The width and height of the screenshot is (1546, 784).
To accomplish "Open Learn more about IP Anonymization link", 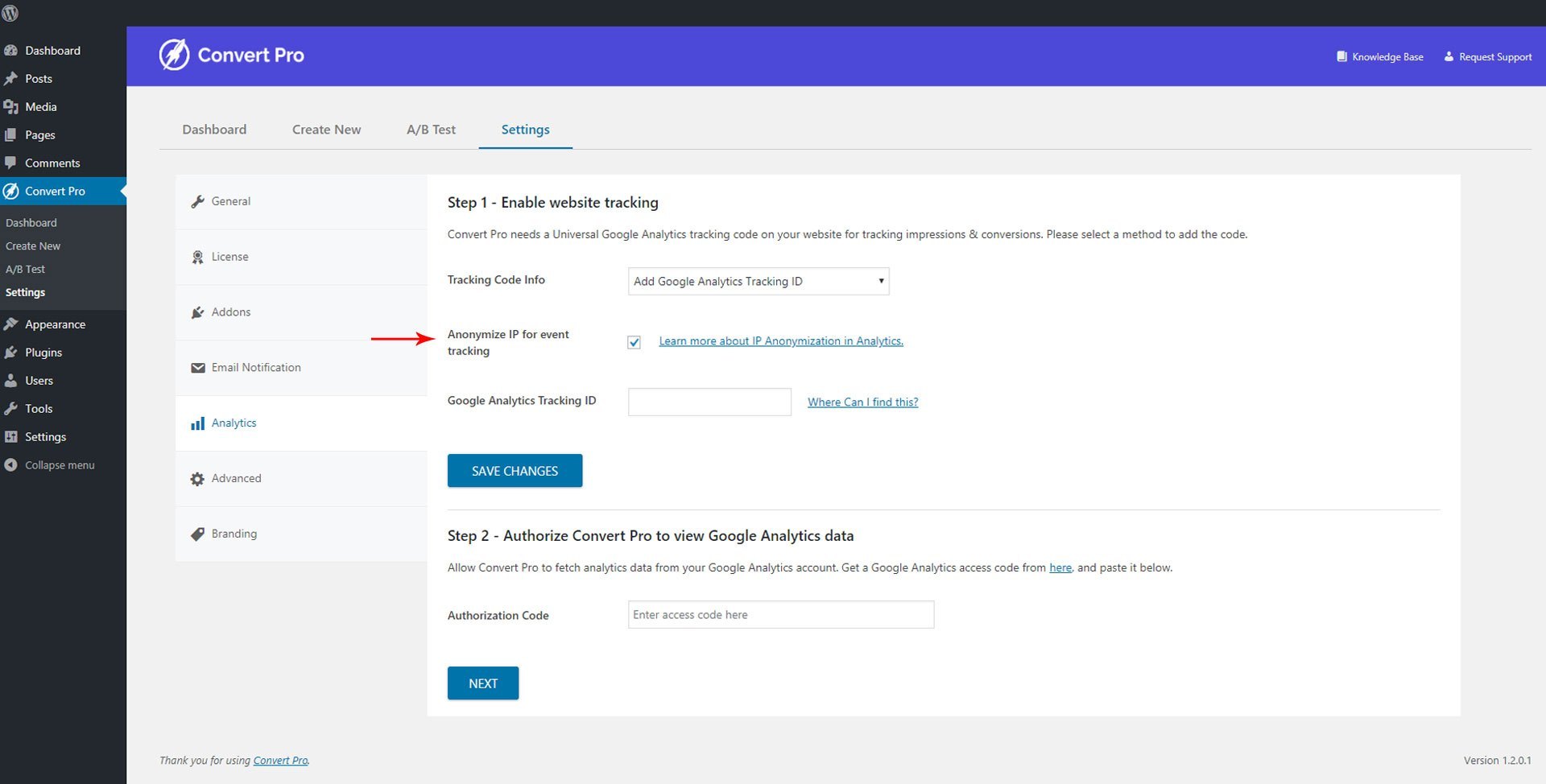I will (781, 341).
